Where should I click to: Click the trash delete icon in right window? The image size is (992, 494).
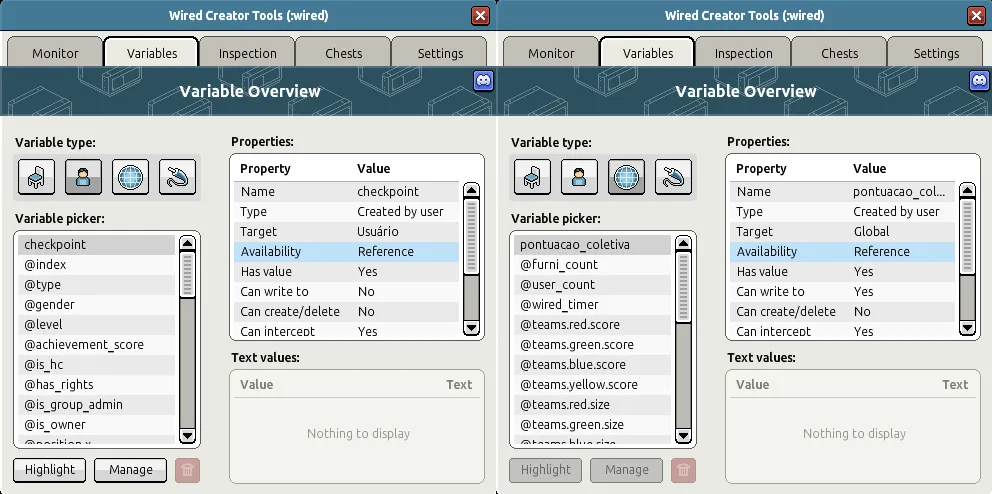(684, 470)
